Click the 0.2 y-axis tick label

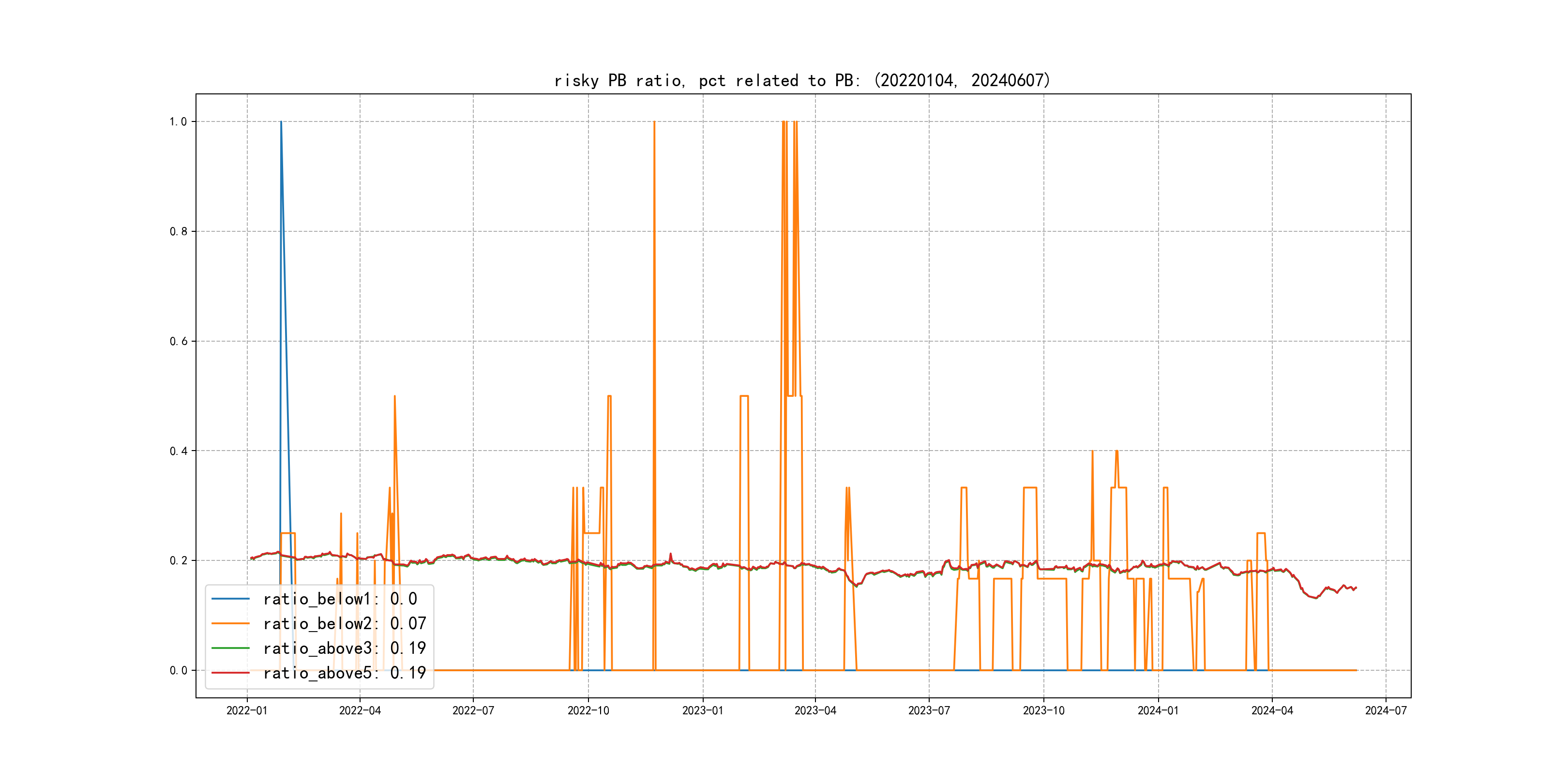[178, 560]
